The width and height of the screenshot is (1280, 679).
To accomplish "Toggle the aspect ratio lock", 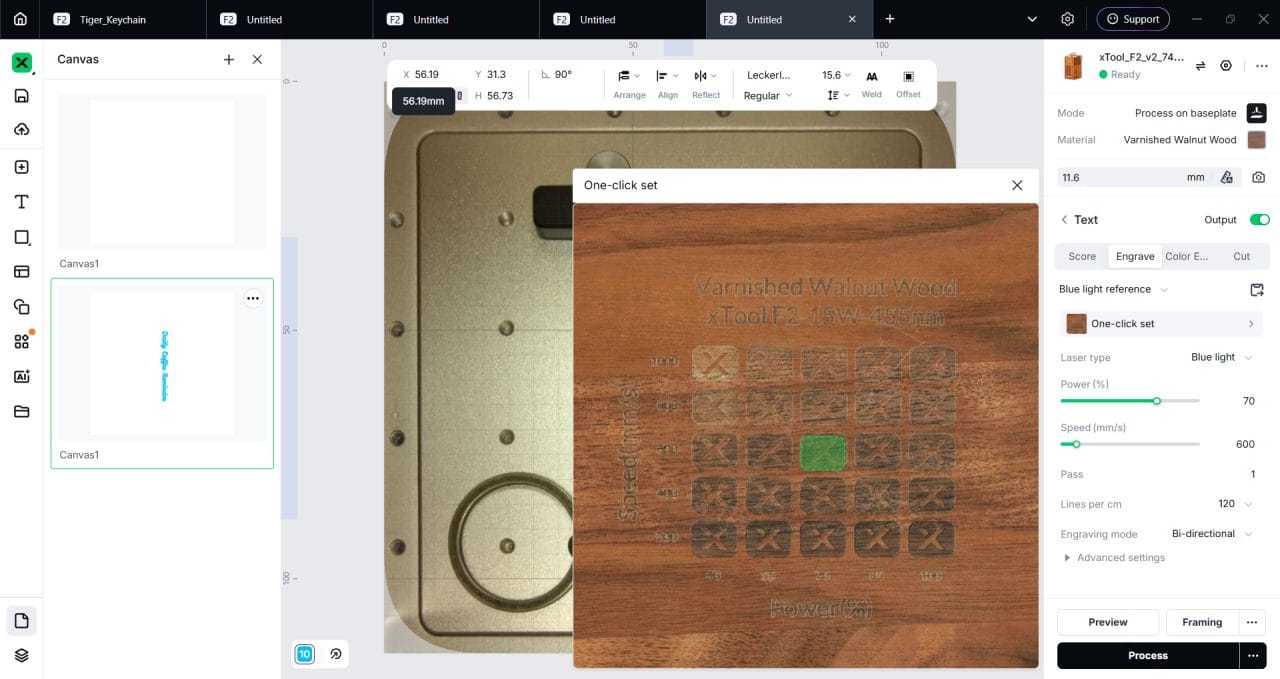I will click(x=460, y=96).
